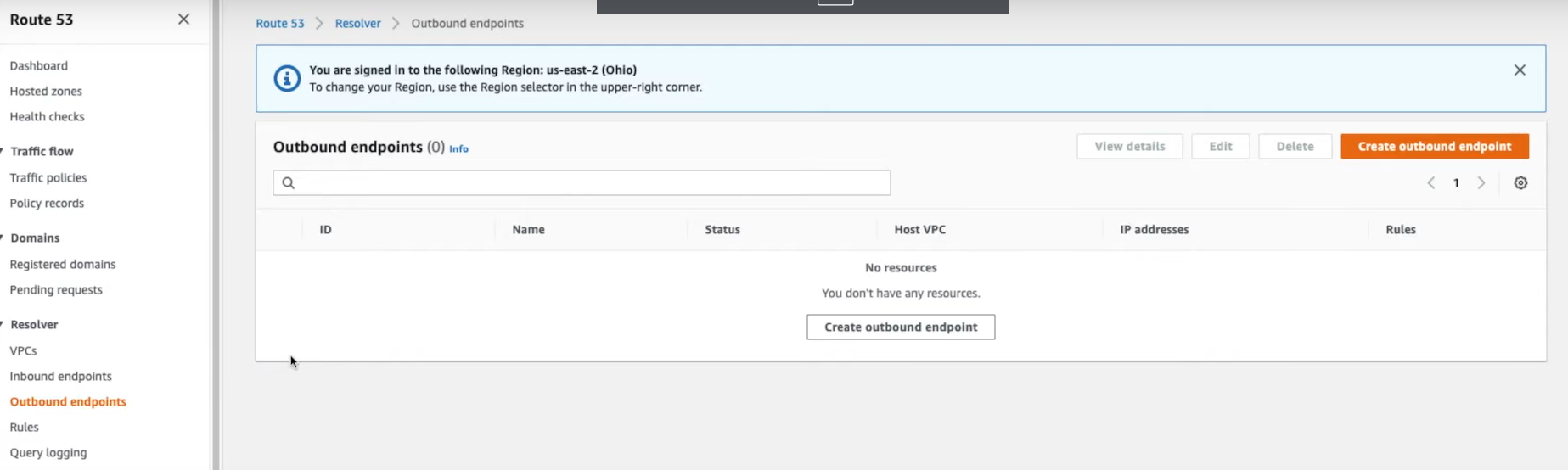This screenshot has height=470, width=1568.
Task: Open Registered domains in sidebar
Action: tap(63, 264)
